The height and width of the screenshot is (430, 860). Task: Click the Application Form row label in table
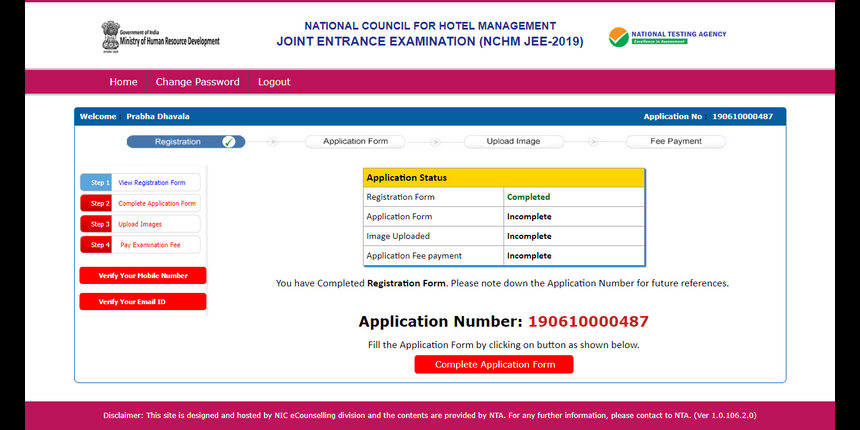click(399, 217)
